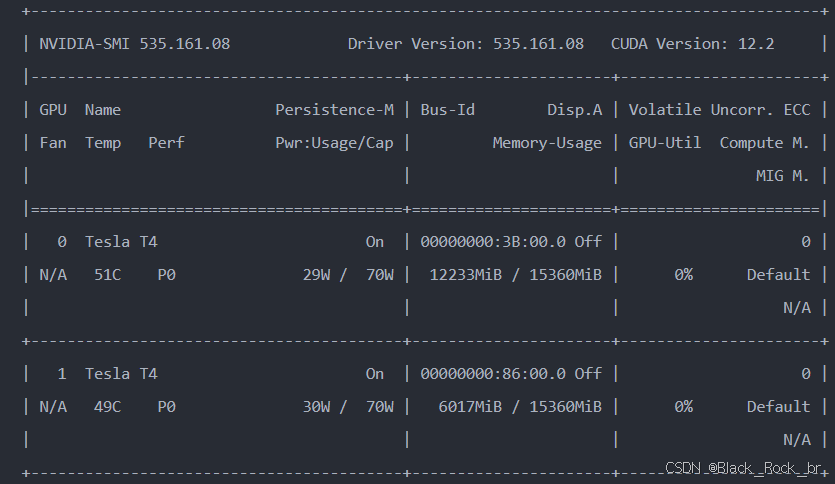Click the Perf header text
Viewport: 835px width, 484px height.
point(166,143)
